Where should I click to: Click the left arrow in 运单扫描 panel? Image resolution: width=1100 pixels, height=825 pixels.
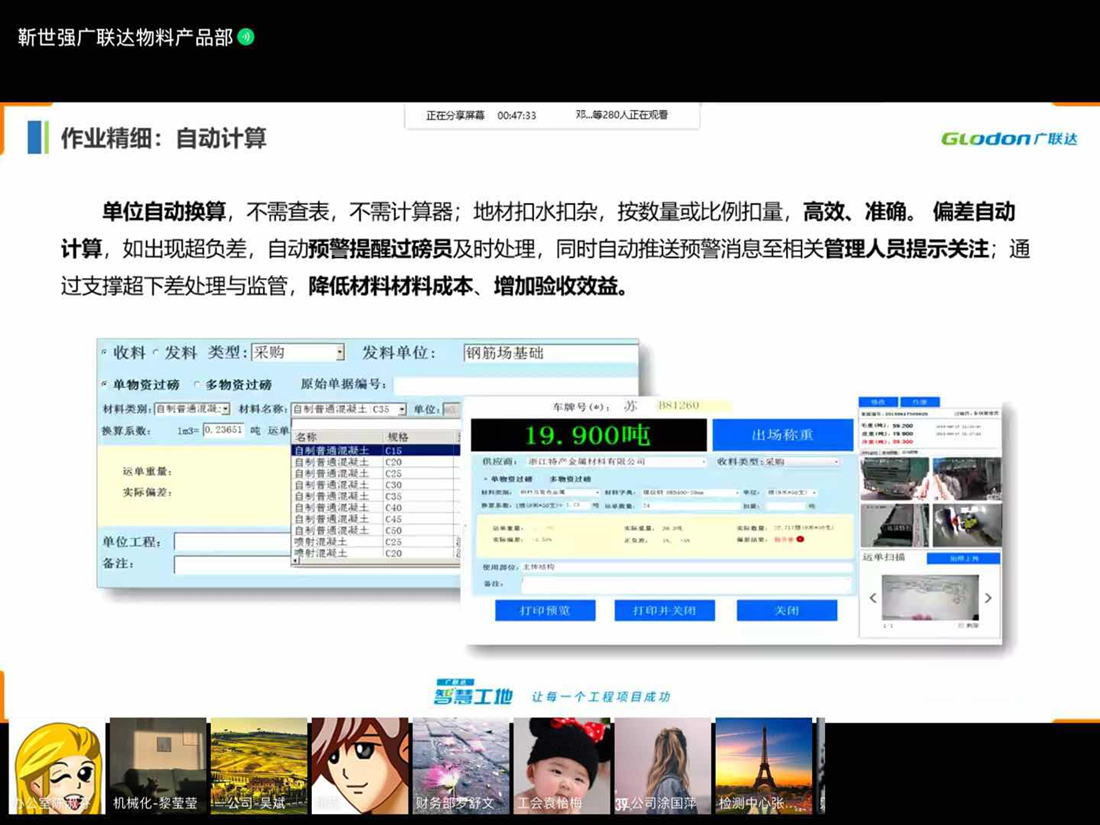point(873,598)
